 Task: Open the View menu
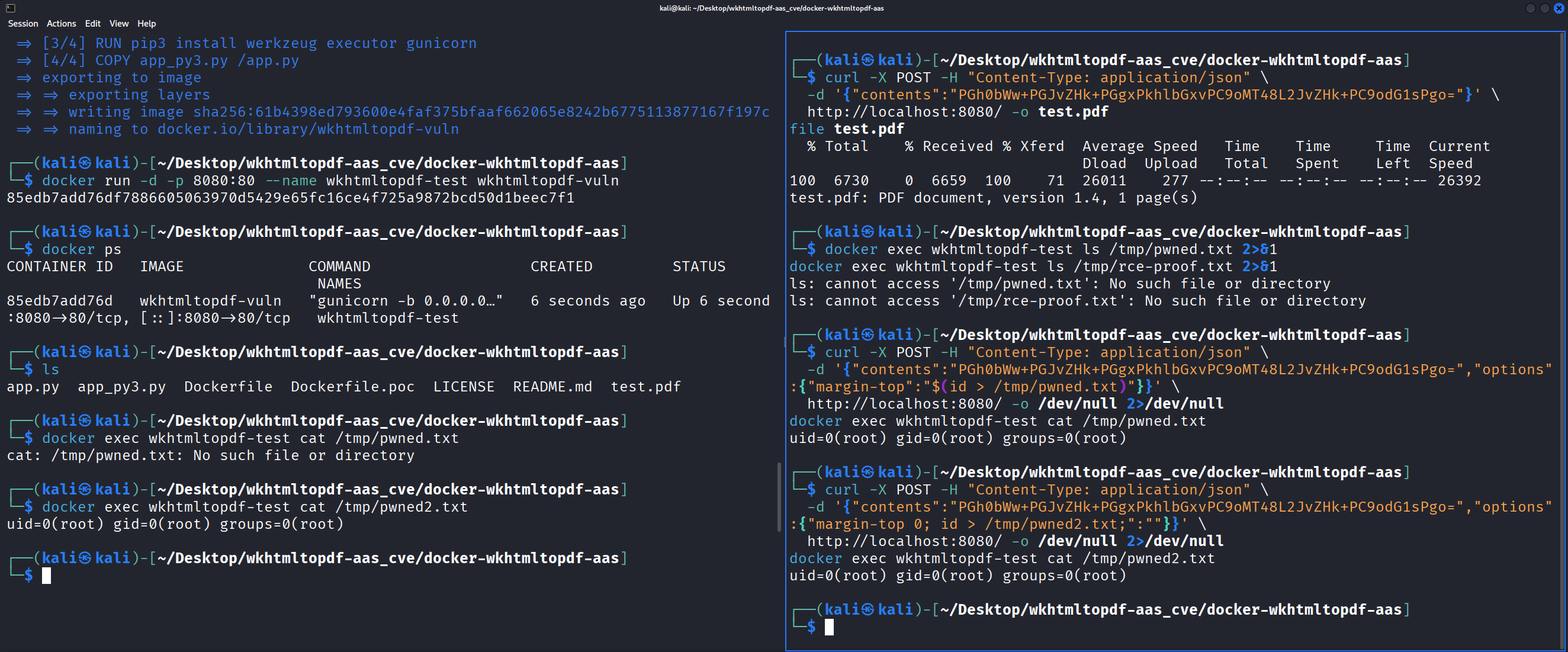(118, 23)
